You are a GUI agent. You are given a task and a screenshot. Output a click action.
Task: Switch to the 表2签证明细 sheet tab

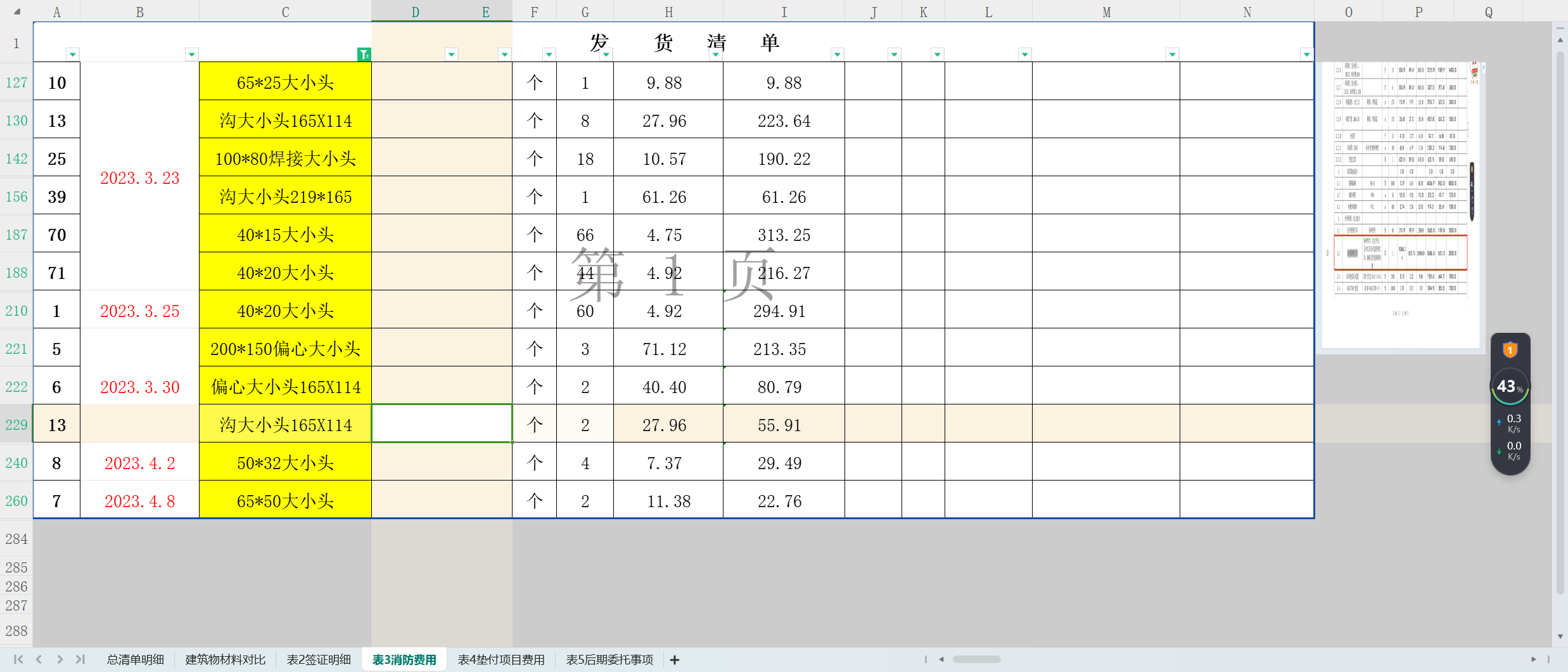click(x=319, y=660)
